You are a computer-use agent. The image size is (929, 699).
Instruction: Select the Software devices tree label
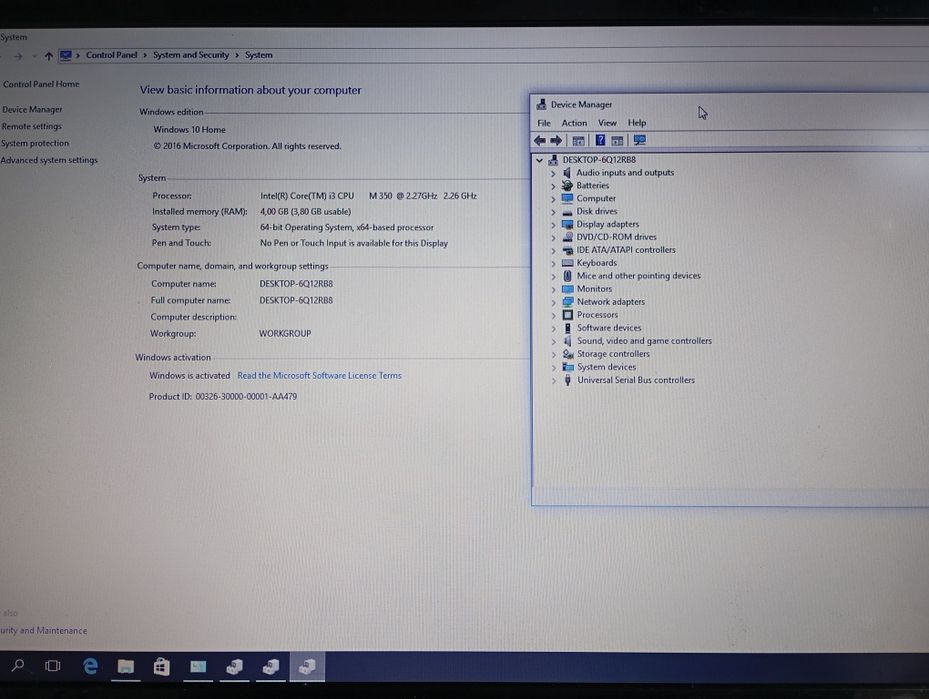609,328
